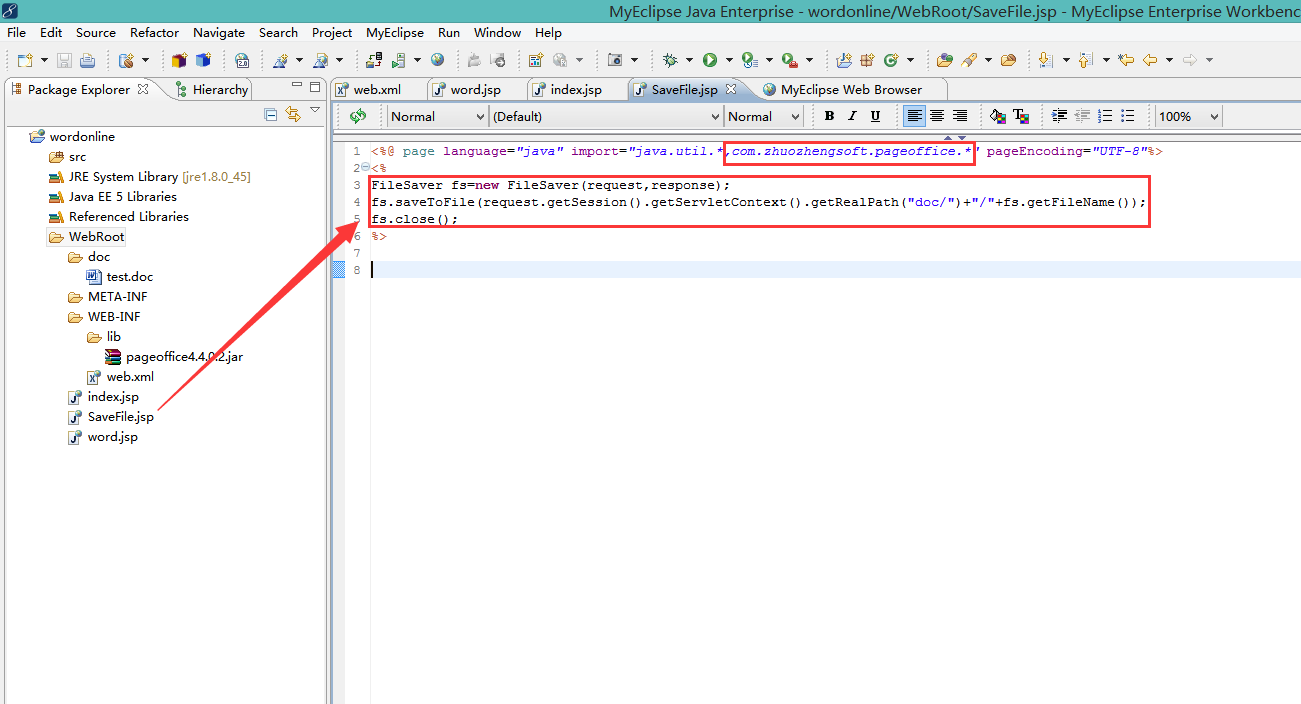Switch to the Hierarchy view tab
The height and width of the screenshot is (704, 1301).
click(x=212, y=89)
